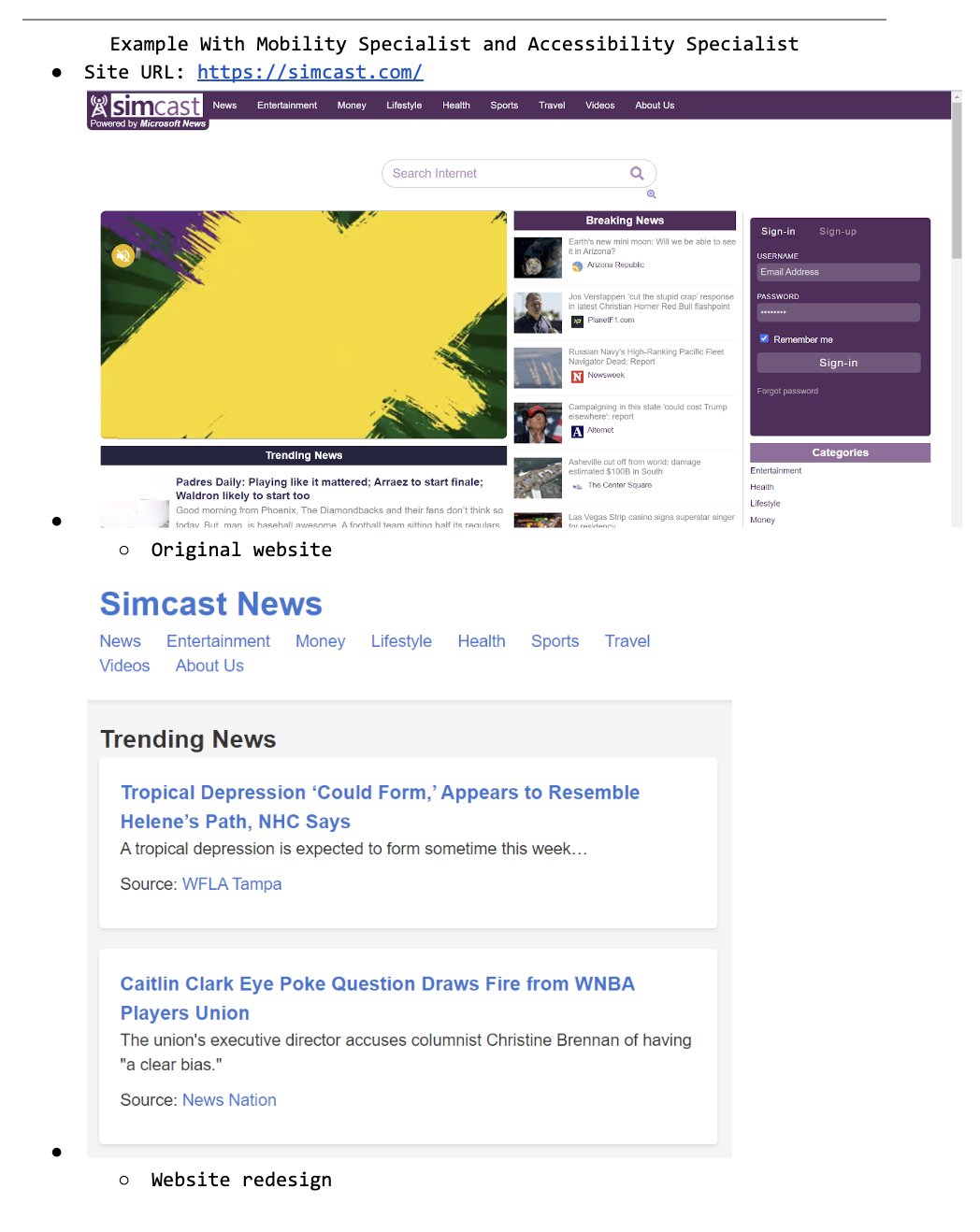Viewport: 980px width, 1232px height.
Task: Select Money in the purple navigation bar
Action: point(352,106)
